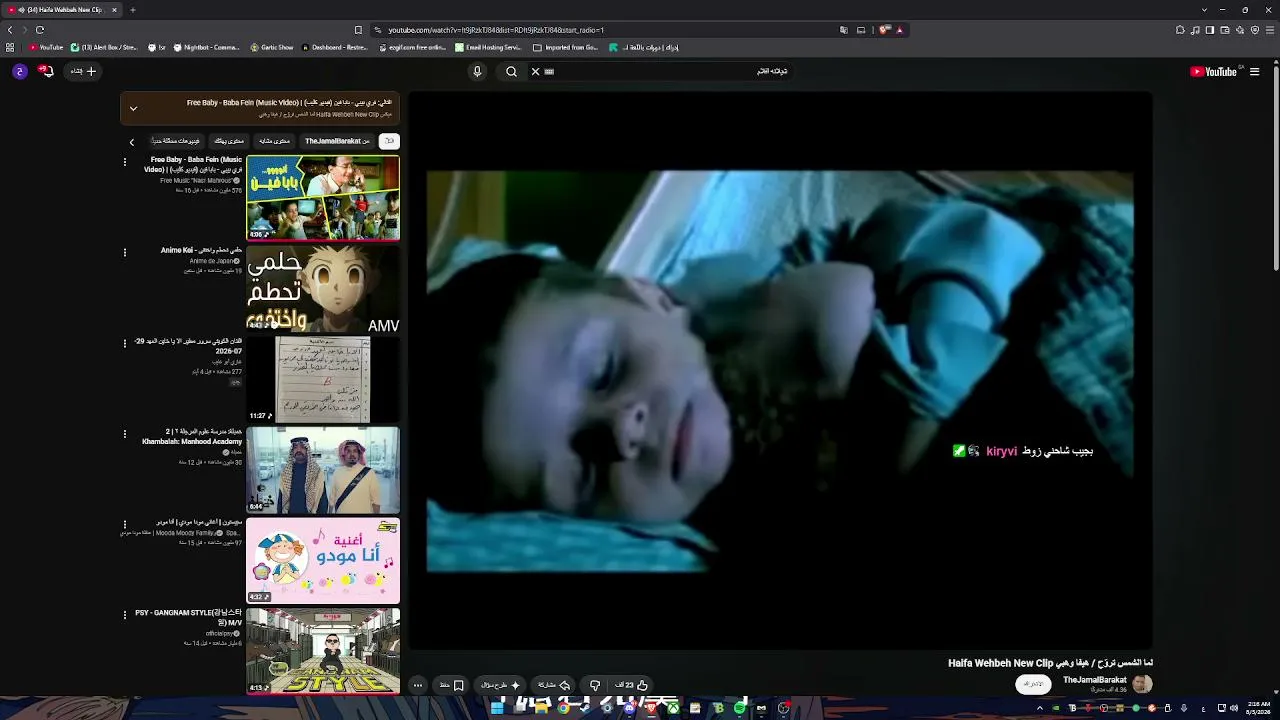Open the YouTube guide hamburger menu
This screenshot has height=720, width=1280.
coord(1254,71)
